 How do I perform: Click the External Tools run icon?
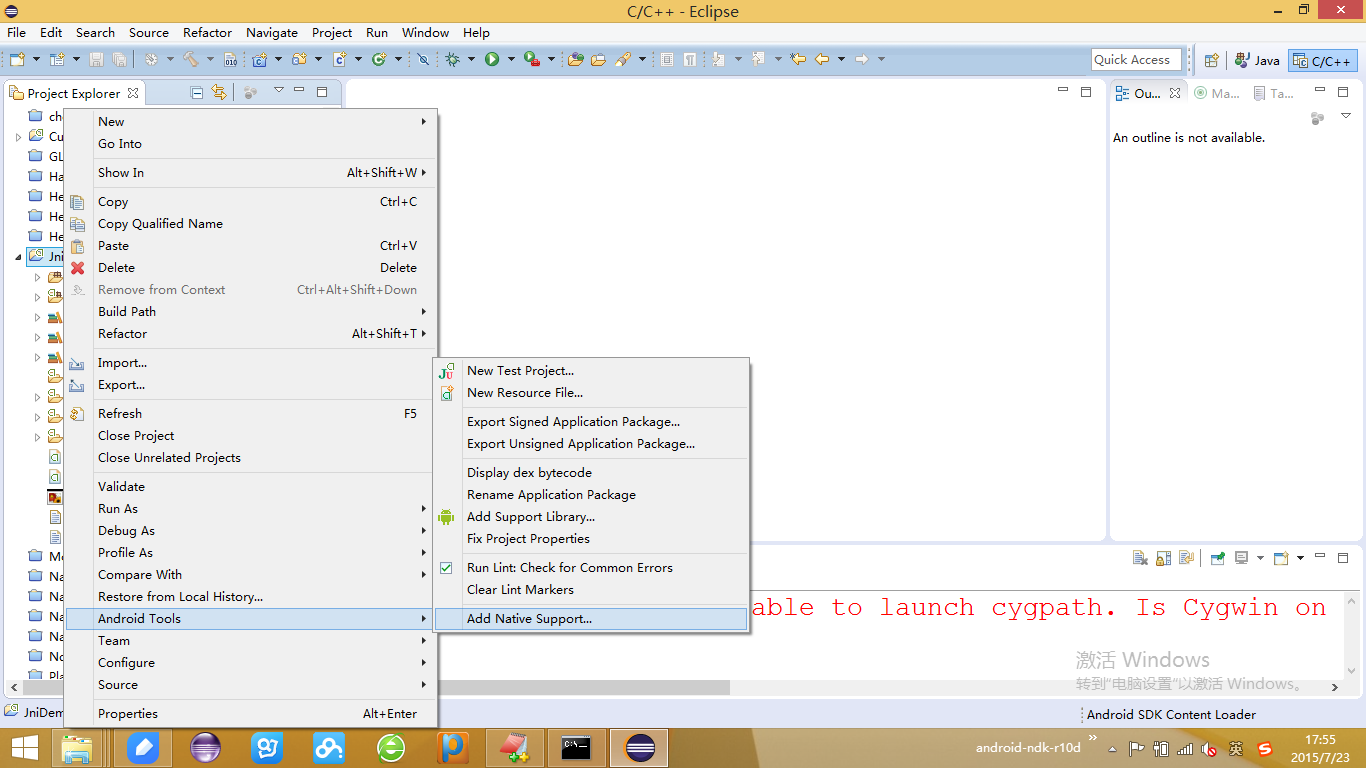pos(531,59)
